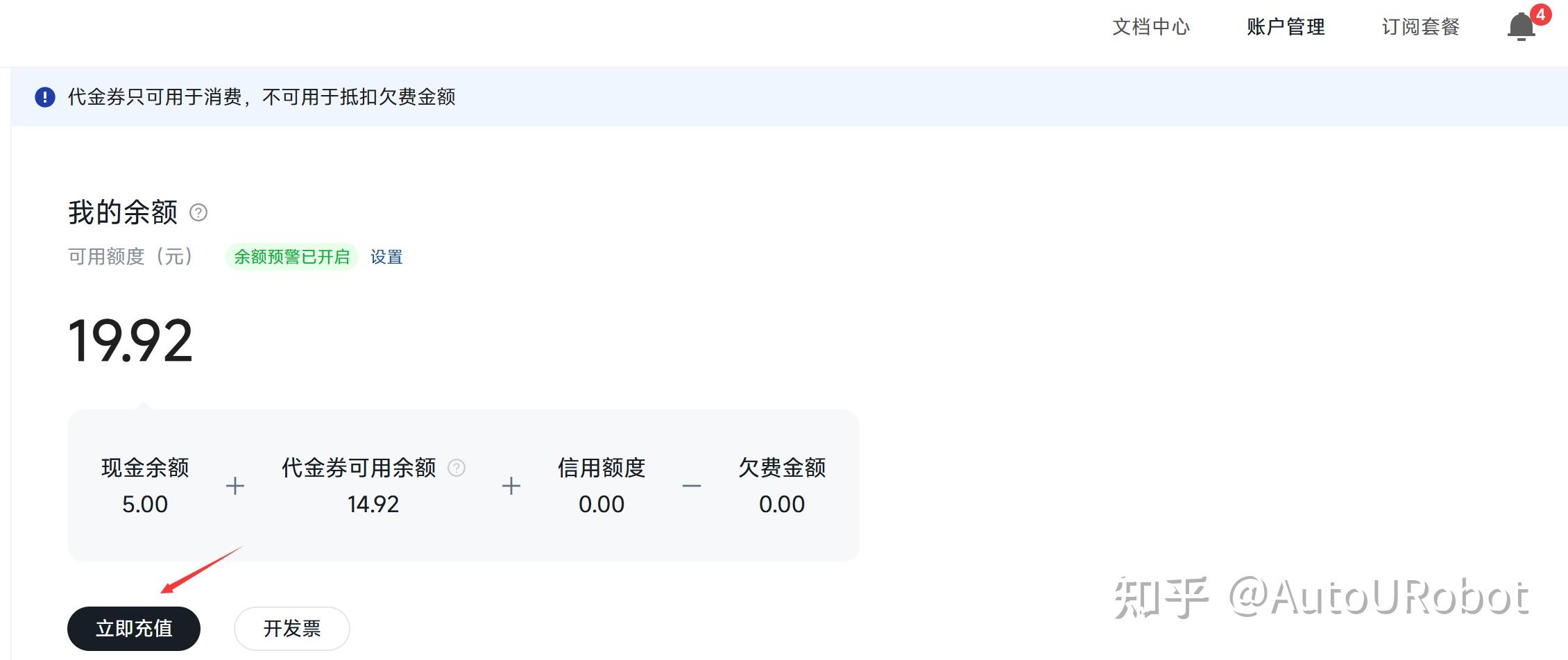This screenshot has width=1568, height=660.
Task: Click the blue info icon in banner
Action: (45, 97)
